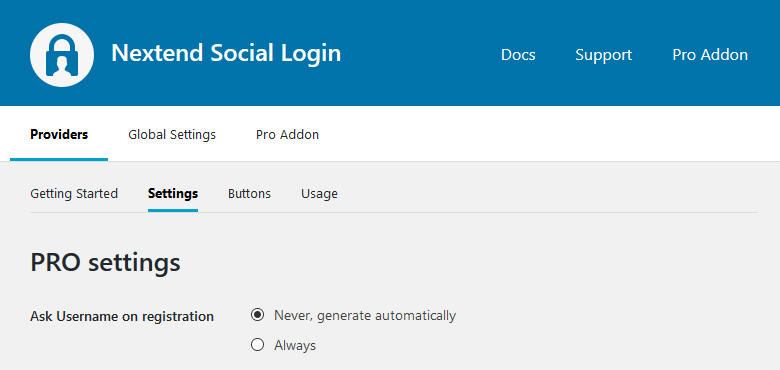The image size is (780, 370).
Task: Open the Pro Addon tab below header
Action: click(x=288, y=134)
